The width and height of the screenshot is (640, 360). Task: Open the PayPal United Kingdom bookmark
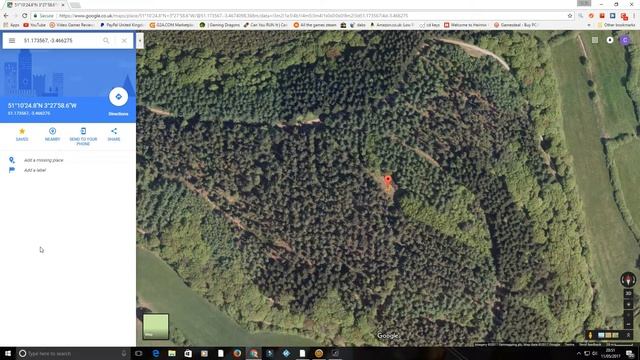122,25
